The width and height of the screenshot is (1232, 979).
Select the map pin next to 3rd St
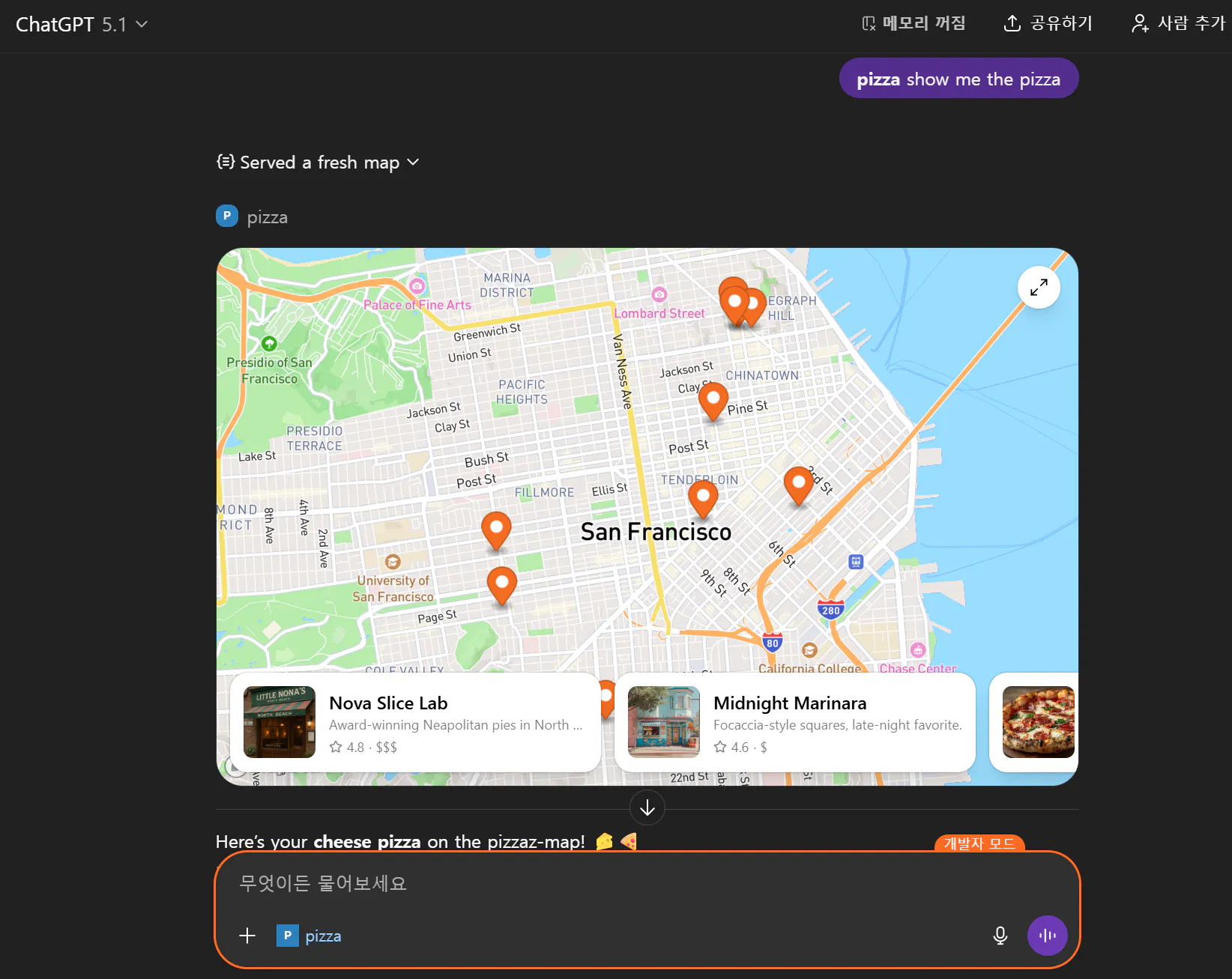799,485
